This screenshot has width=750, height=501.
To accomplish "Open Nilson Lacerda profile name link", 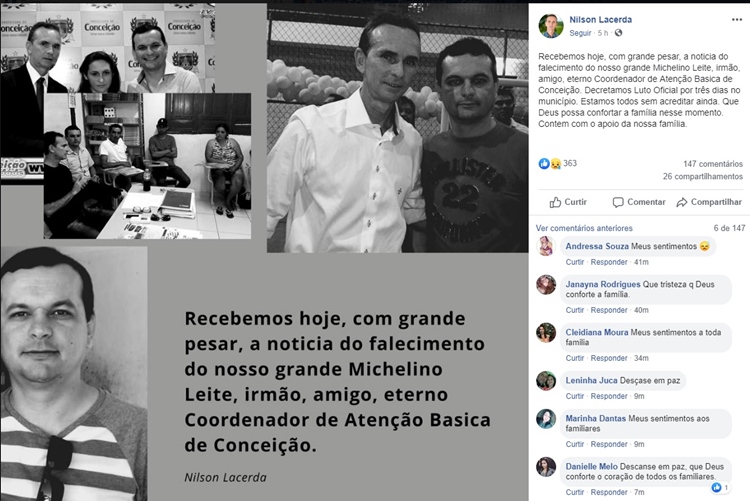I will (600, 20).
